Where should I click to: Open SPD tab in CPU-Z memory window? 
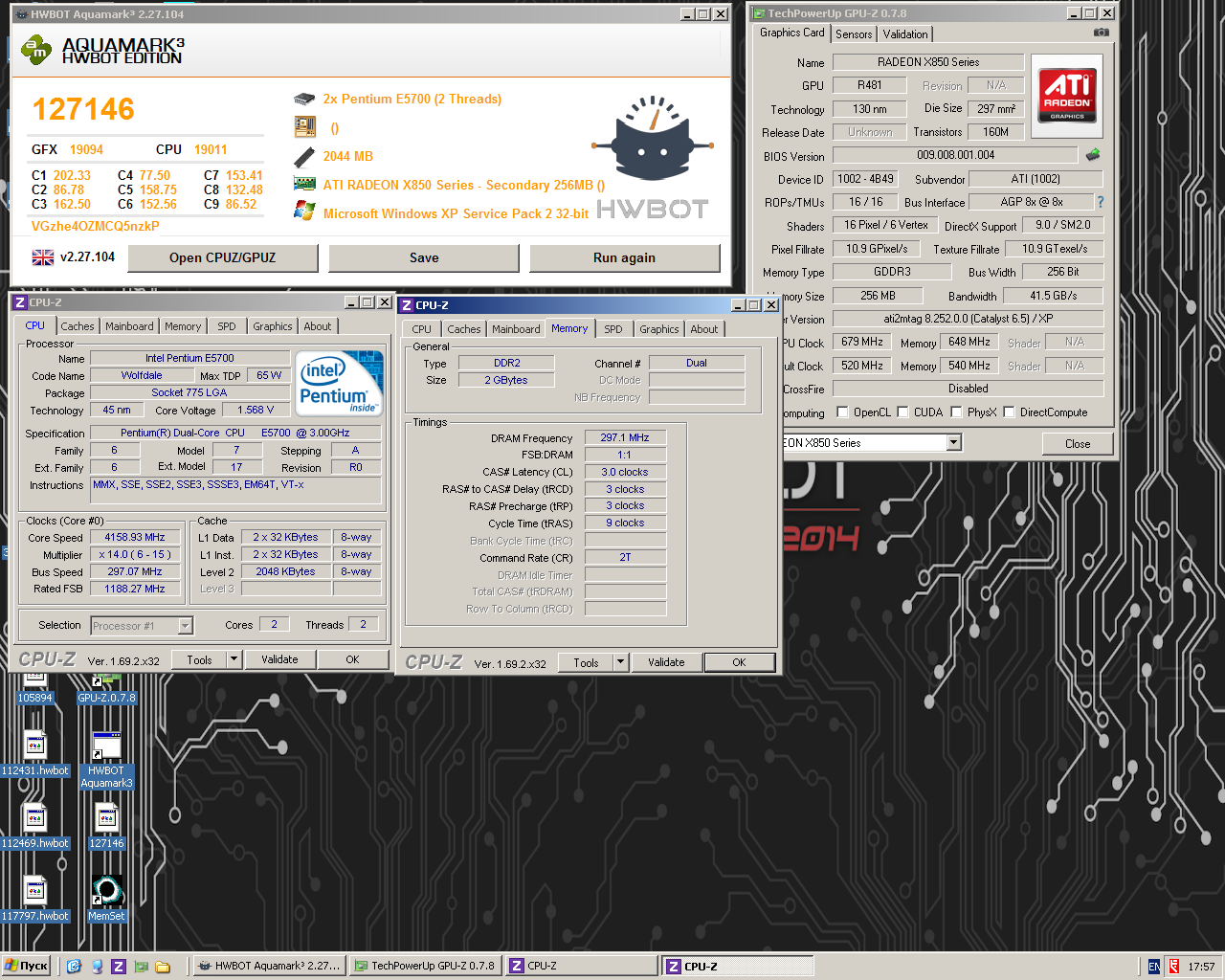click(x=613, y=329)
